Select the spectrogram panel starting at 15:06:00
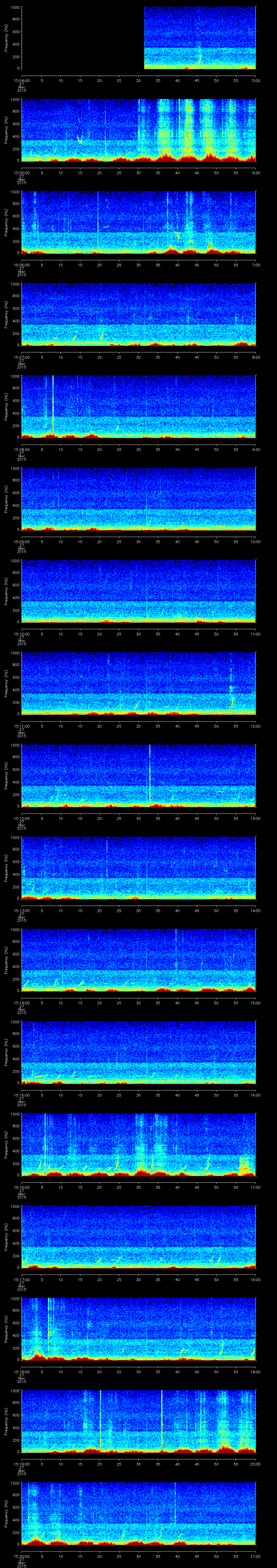 (x=139, y=222)
